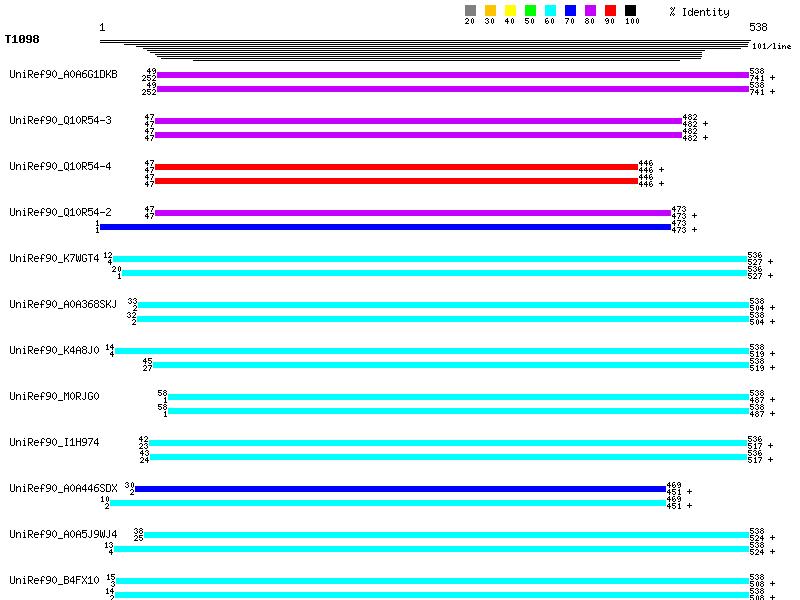
Task: Select the UniRef90_M0RJG0 sequence name
Action: pyautogui.click(x=54, y=396)
